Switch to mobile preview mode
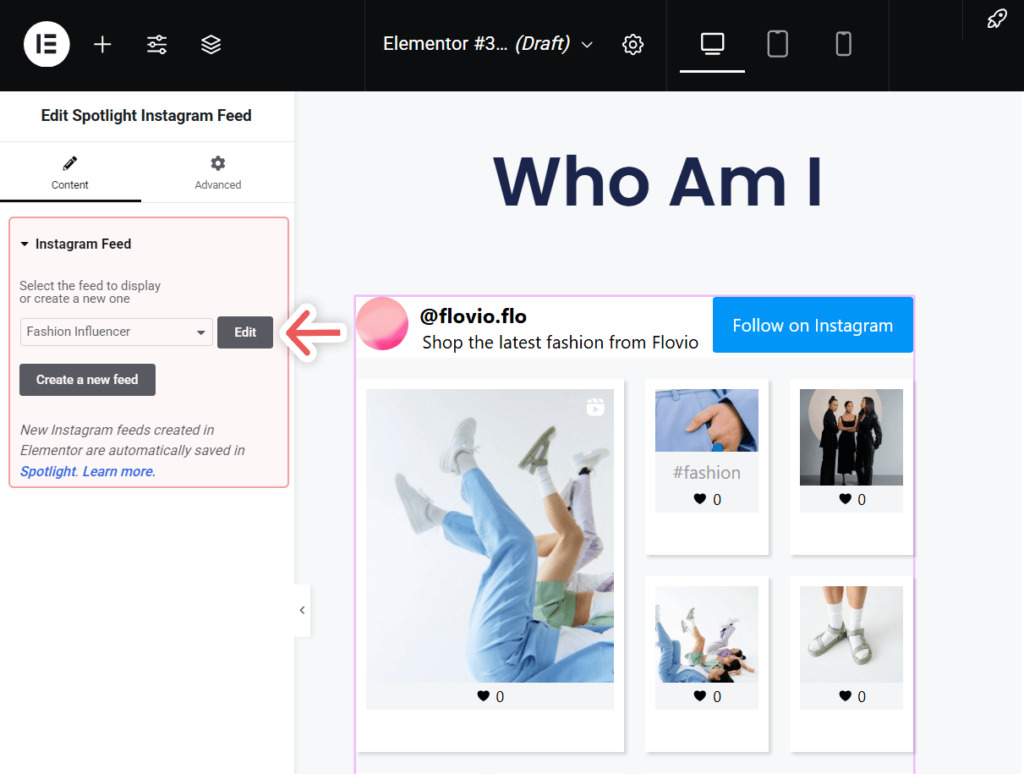 (x=843, y=44)
